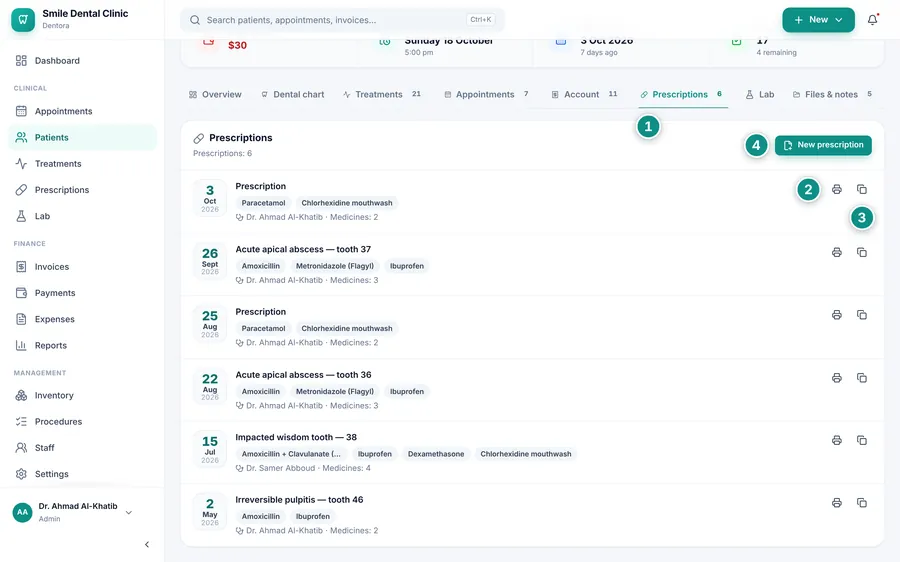Screen dimensions: 900x562
Task: Switch to the Account tab
Action: pyautogui.click(x=584, y=95)
